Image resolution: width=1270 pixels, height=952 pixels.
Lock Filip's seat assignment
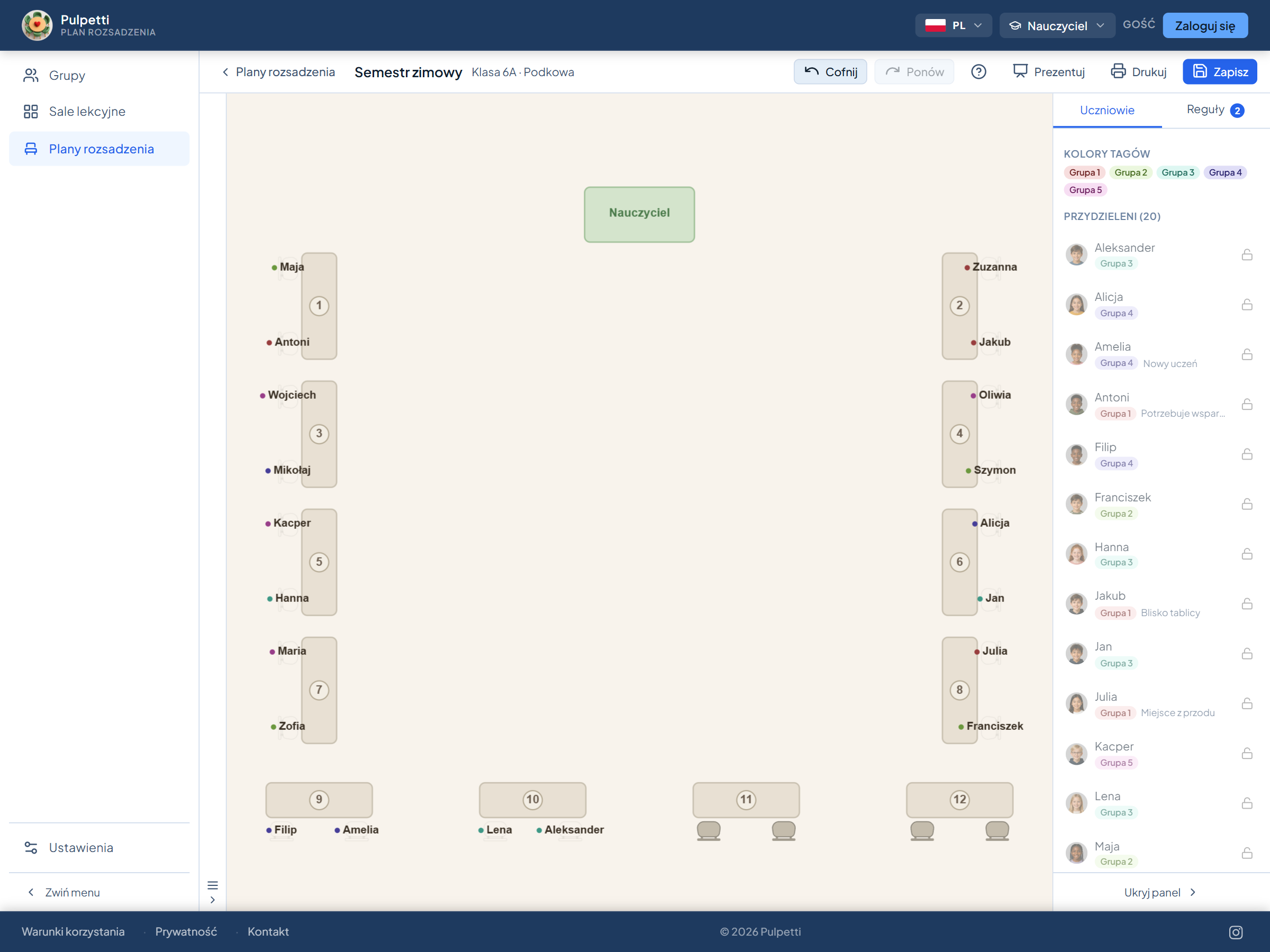1247,454
